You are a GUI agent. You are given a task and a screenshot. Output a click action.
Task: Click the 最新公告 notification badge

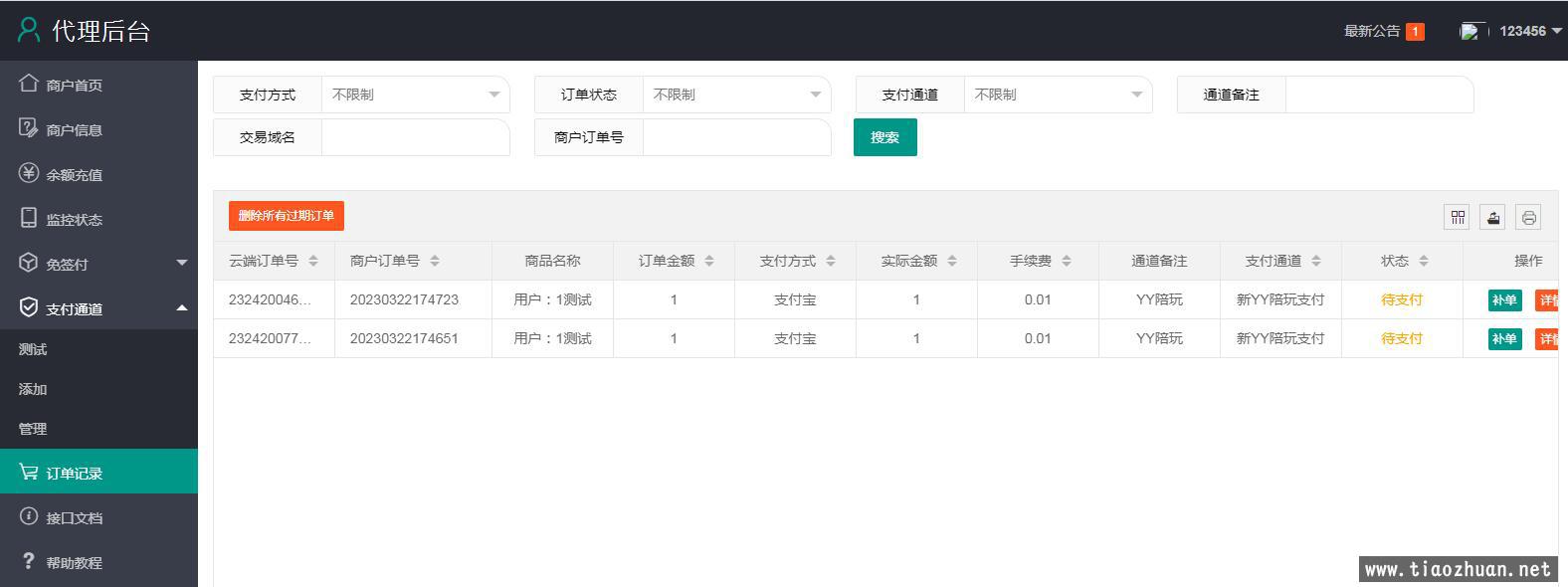point(1414,32)
